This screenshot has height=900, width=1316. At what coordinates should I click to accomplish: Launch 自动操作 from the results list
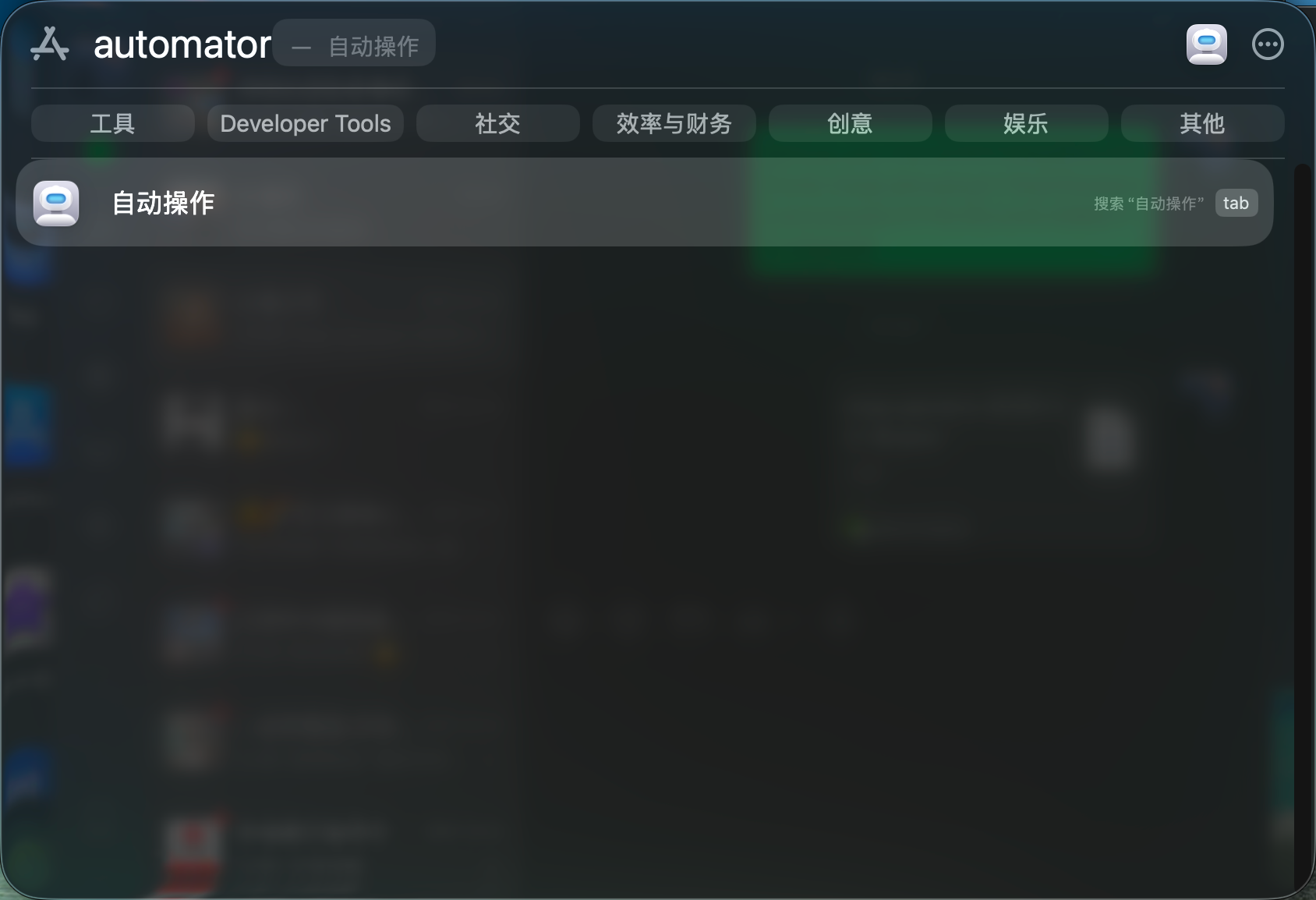point(644,203)
